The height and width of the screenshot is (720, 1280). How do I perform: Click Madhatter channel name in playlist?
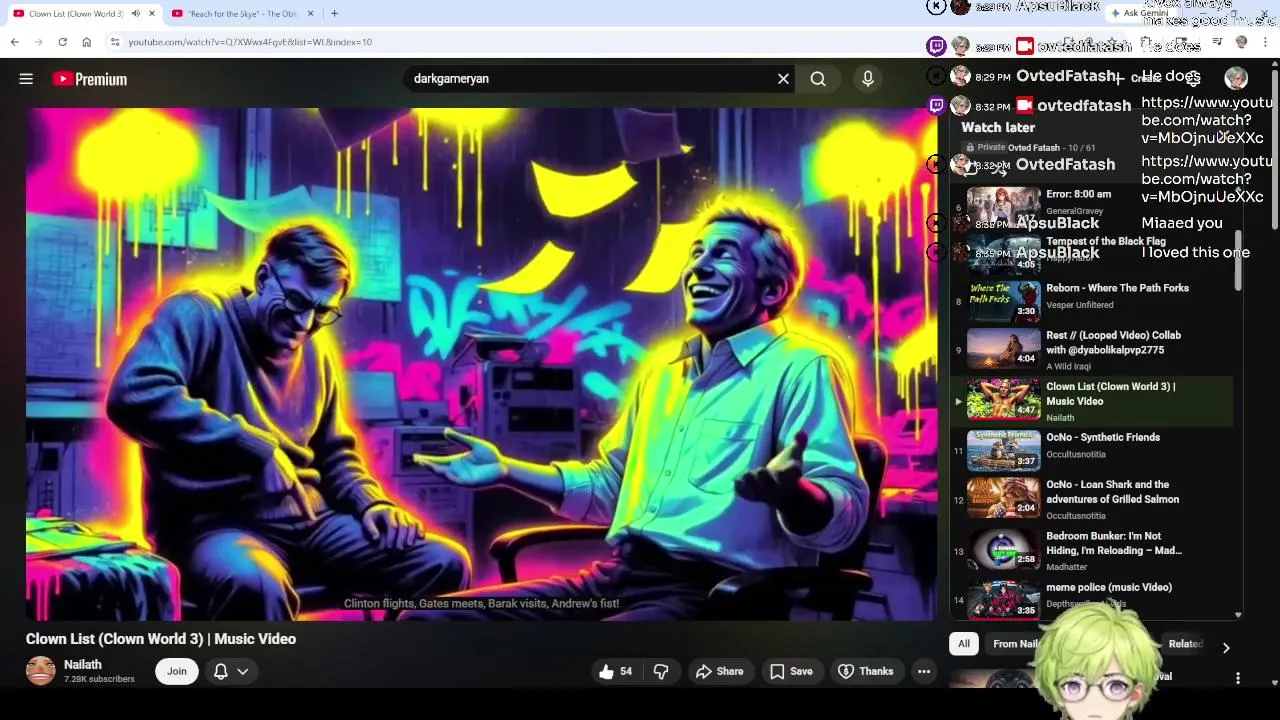(1066, 567)
